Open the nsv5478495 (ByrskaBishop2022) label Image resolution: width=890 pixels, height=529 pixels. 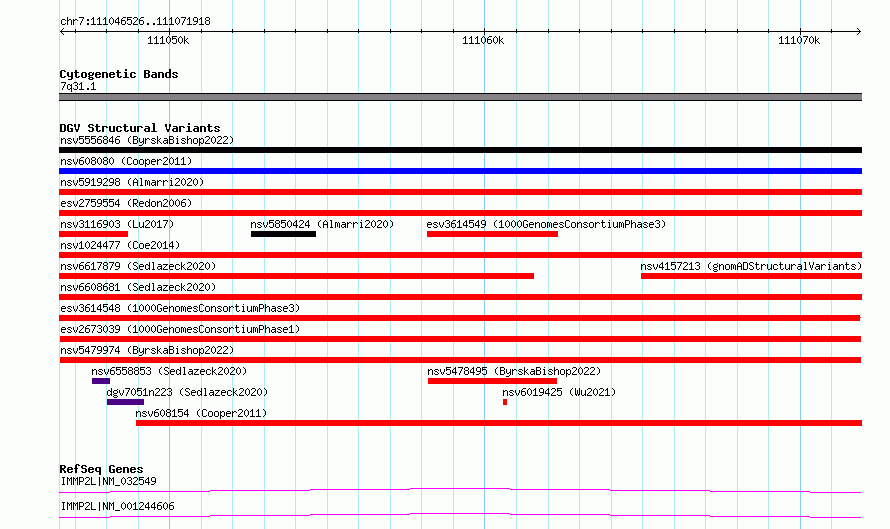coord(514,371)
